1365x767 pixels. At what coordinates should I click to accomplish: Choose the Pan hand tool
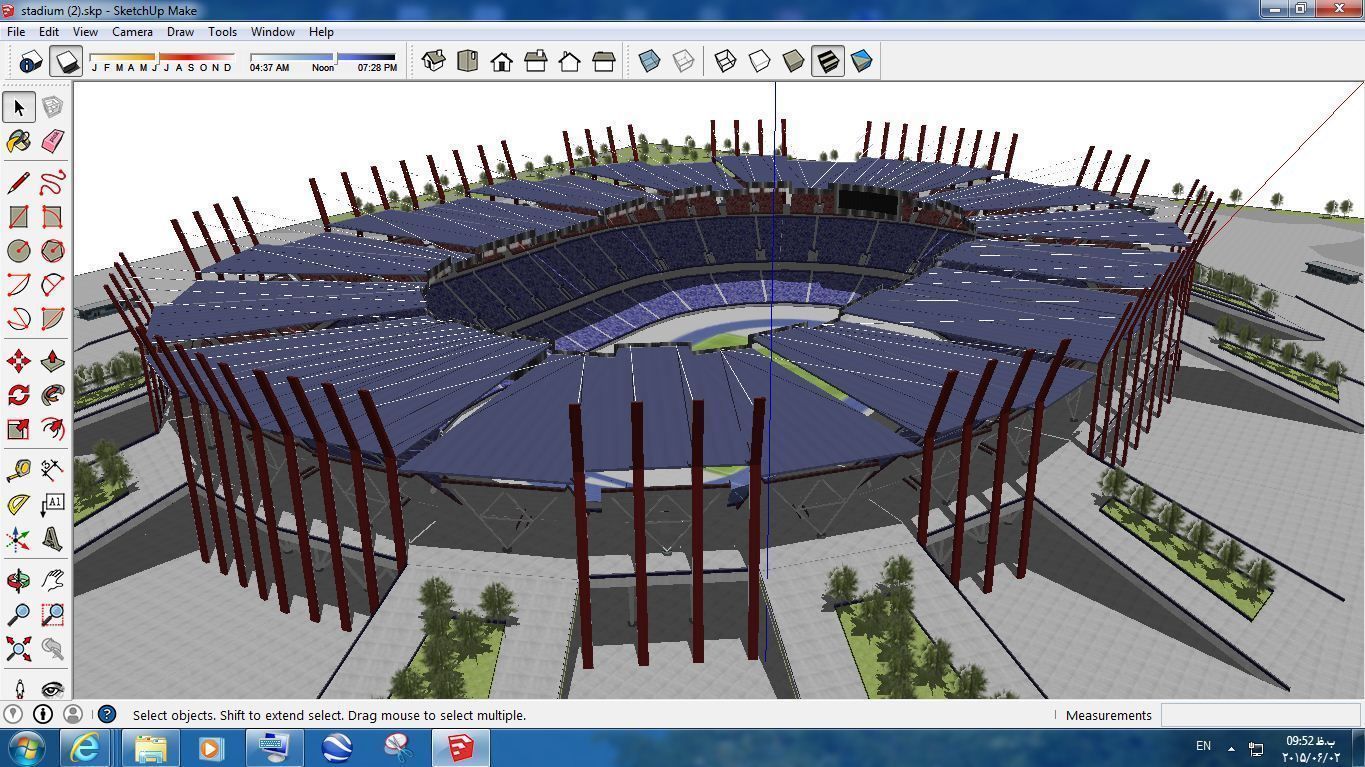(53, 580)
